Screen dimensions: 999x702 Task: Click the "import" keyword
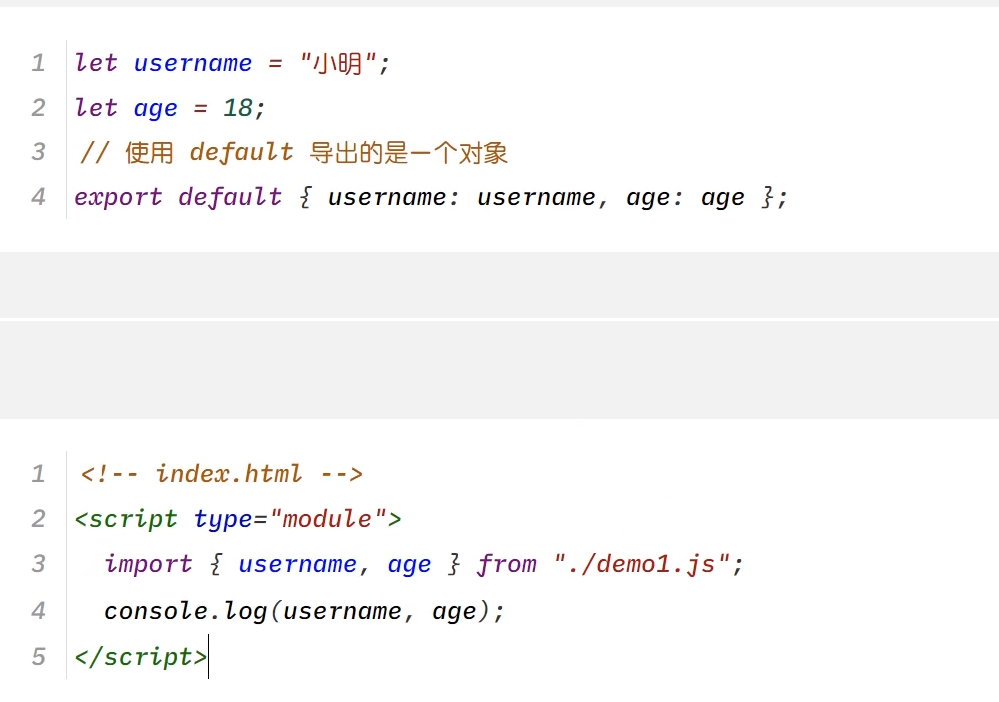pos(148,564)
